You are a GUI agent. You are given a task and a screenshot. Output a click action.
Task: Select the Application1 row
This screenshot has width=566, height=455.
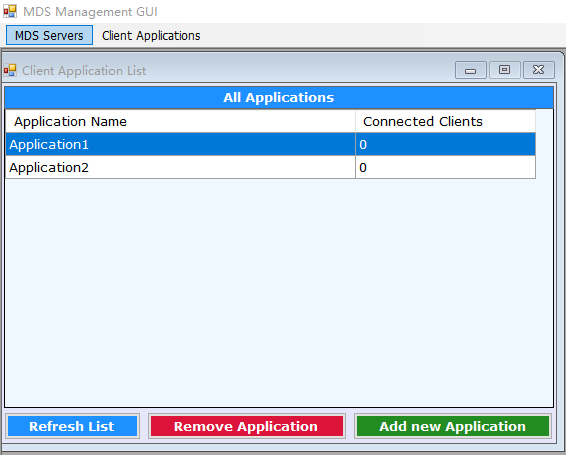(270, 144)
